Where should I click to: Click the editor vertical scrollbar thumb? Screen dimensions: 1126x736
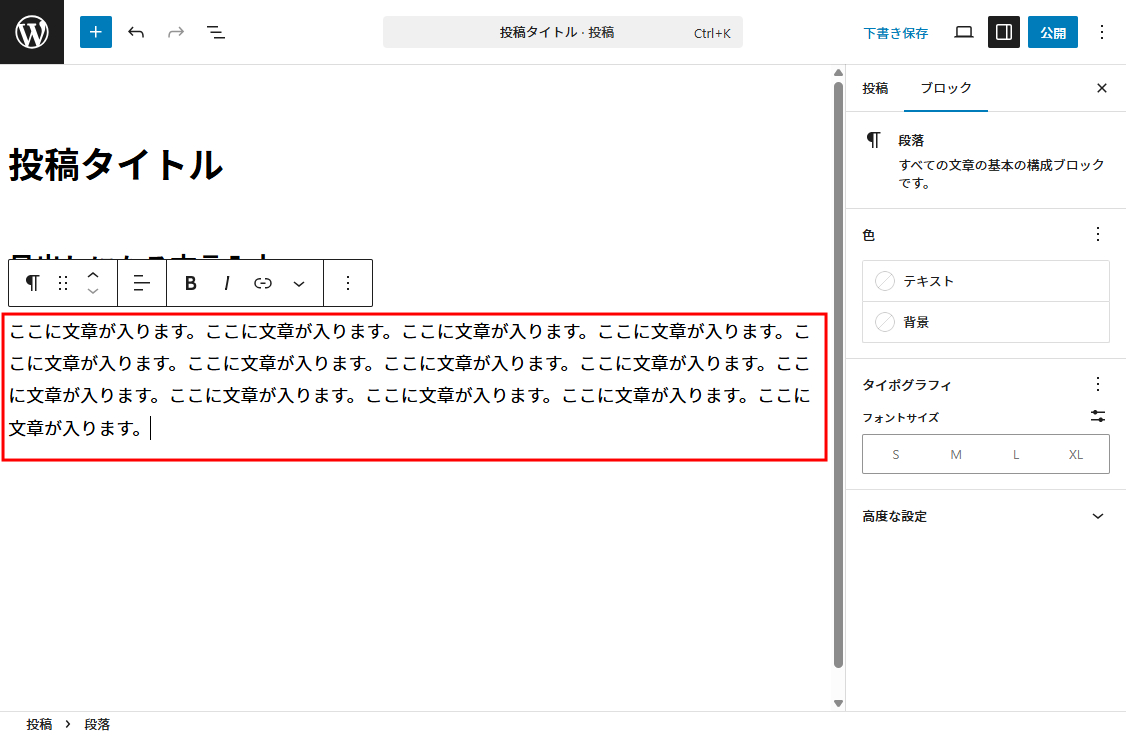[x=838, y=375]
